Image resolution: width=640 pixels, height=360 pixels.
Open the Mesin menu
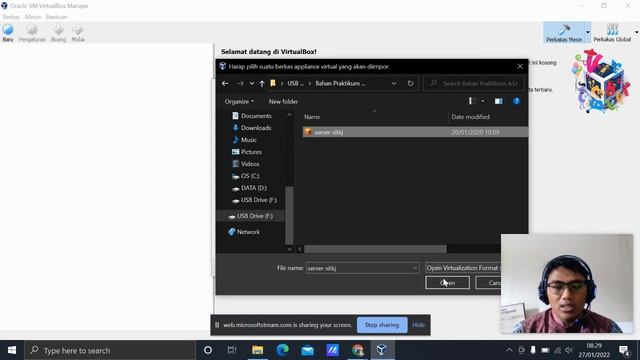[33, 17]
